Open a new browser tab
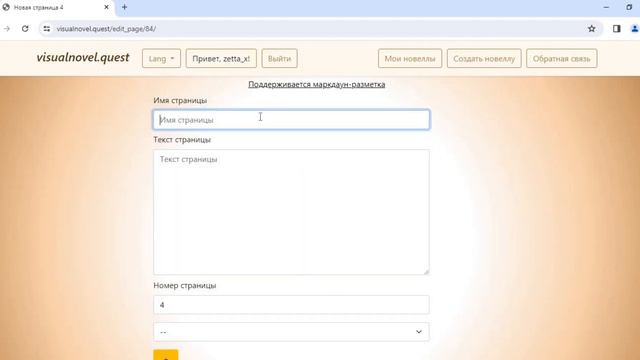 click(124, 7)
